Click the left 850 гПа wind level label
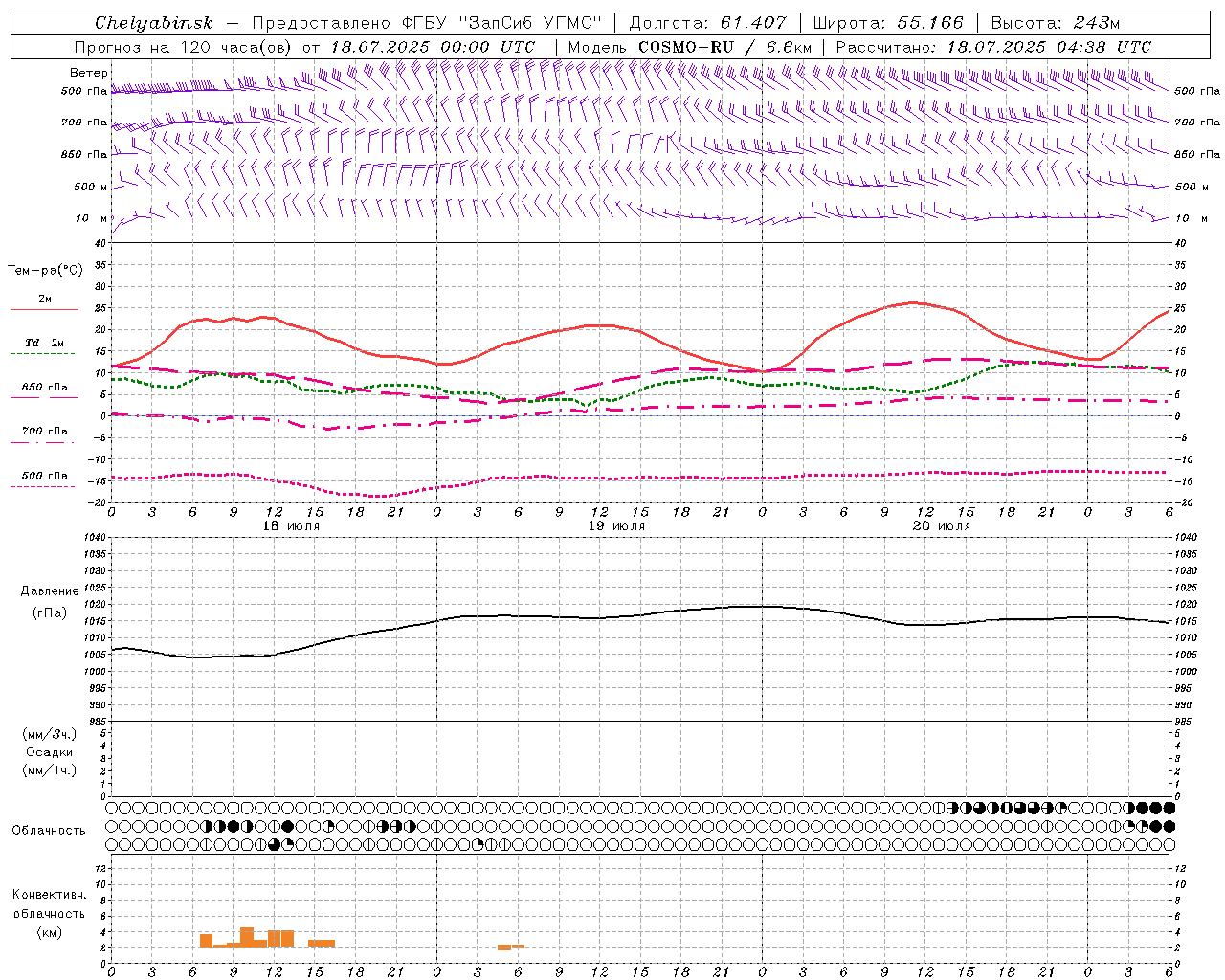 (84, 154)
